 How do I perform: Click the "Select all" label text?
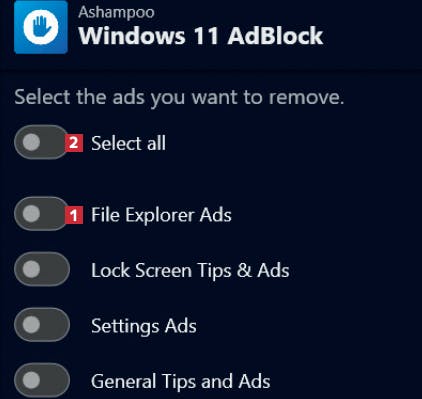tap(128, 143)
